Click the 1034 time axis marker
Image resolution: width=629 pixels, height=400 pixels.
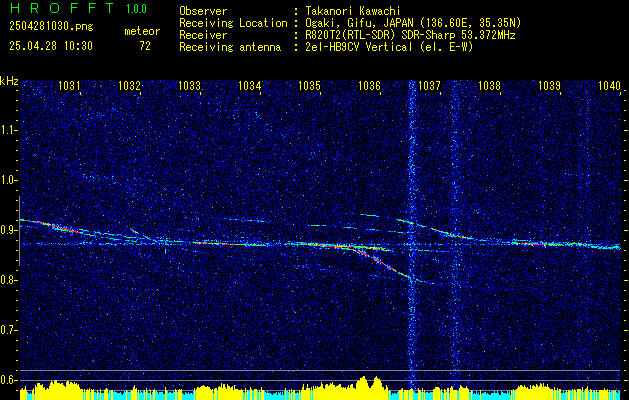click(x=250, y=85)
